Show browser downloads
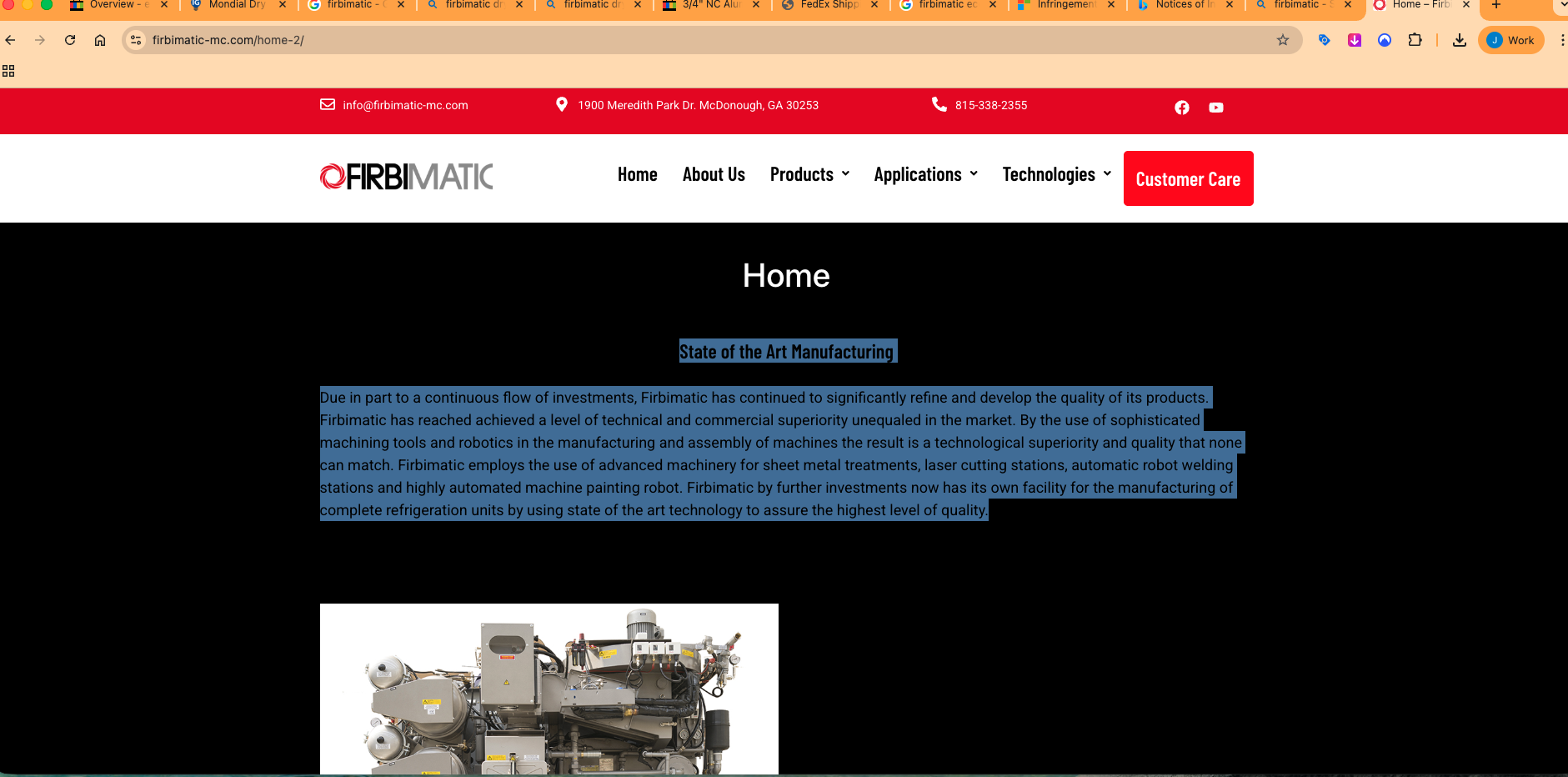Image resolution: width=1568 pixels, height=777 pixels. click(x=1460, y=40)
